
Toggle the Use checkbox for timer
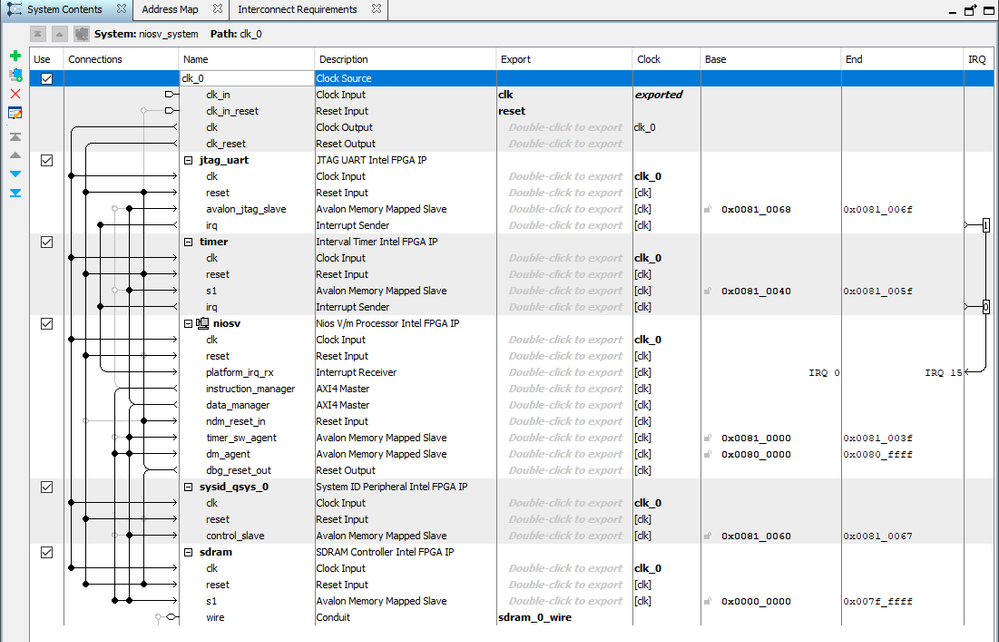coord(47,242)
